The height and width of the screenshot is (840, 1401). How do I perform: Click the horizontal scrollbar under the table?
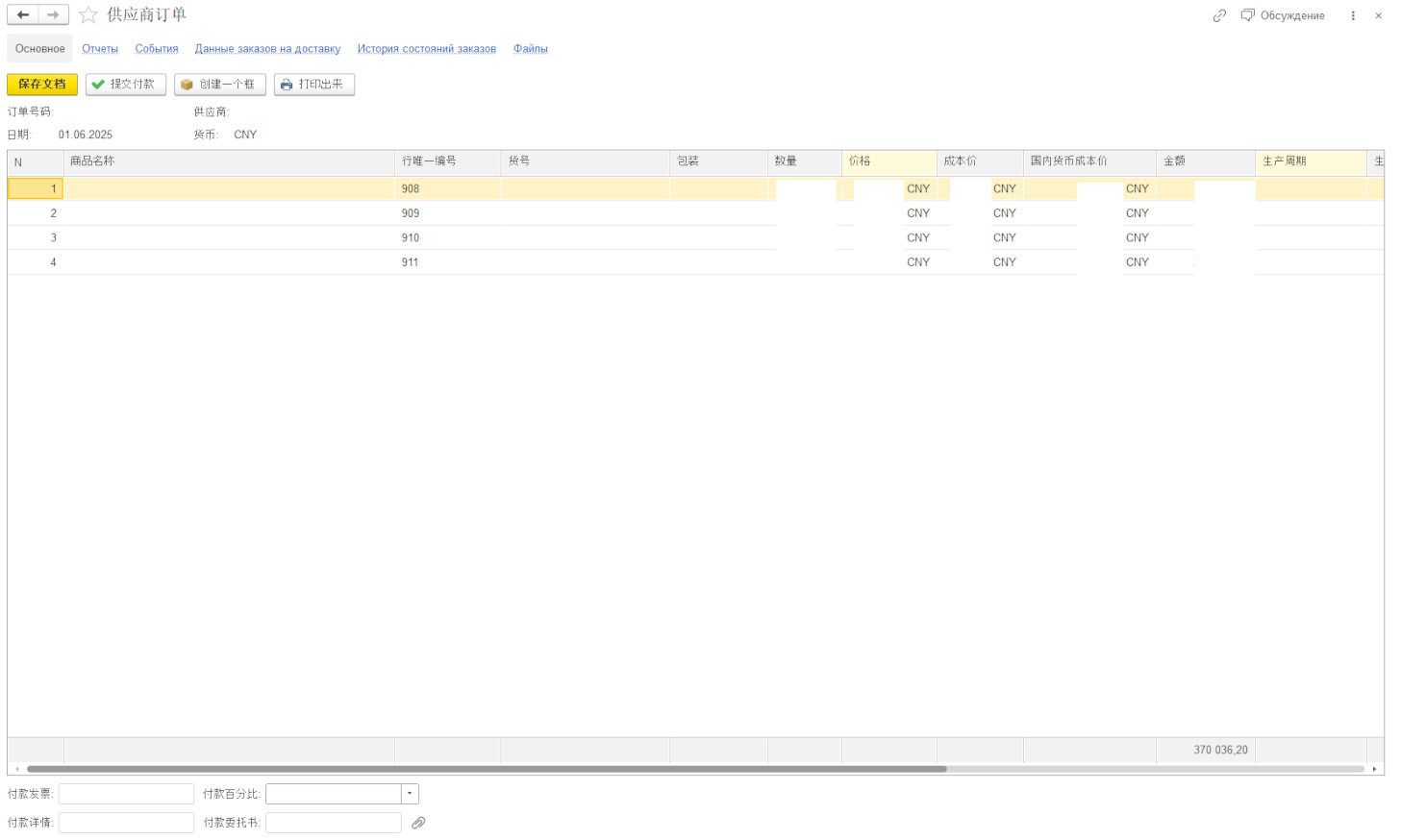tap(487, 769)
